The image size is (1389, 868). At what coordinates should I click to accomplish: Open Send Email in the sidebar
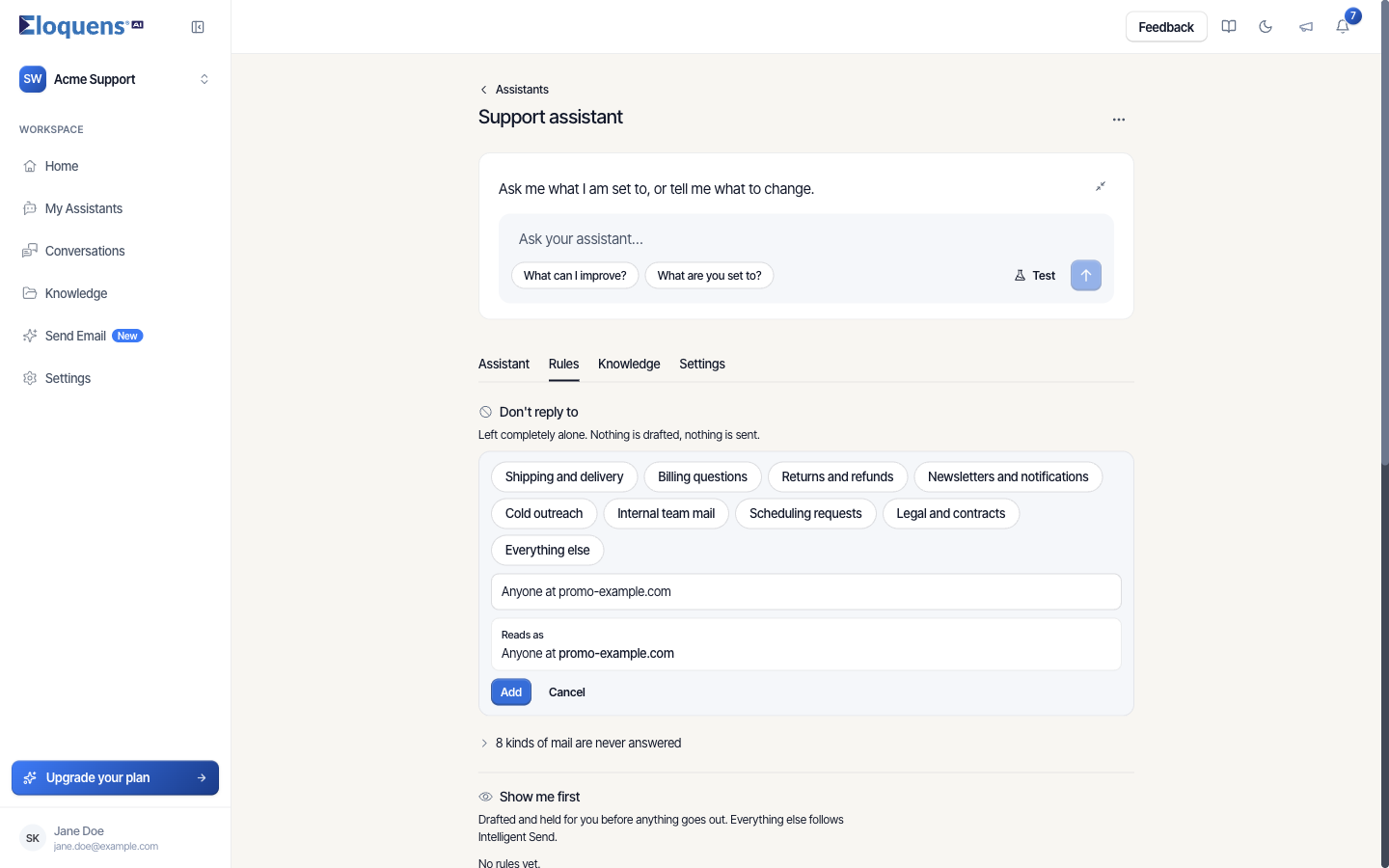116,336
